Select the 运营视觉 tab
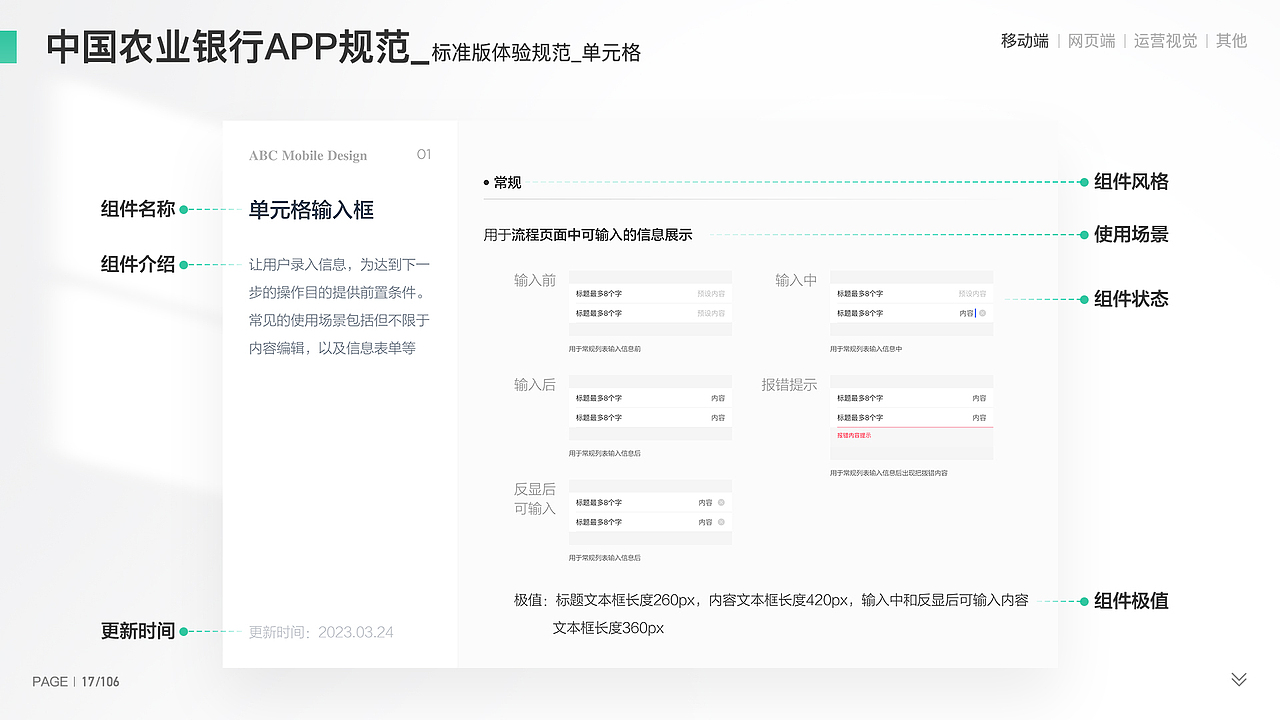 (1166, 41)
